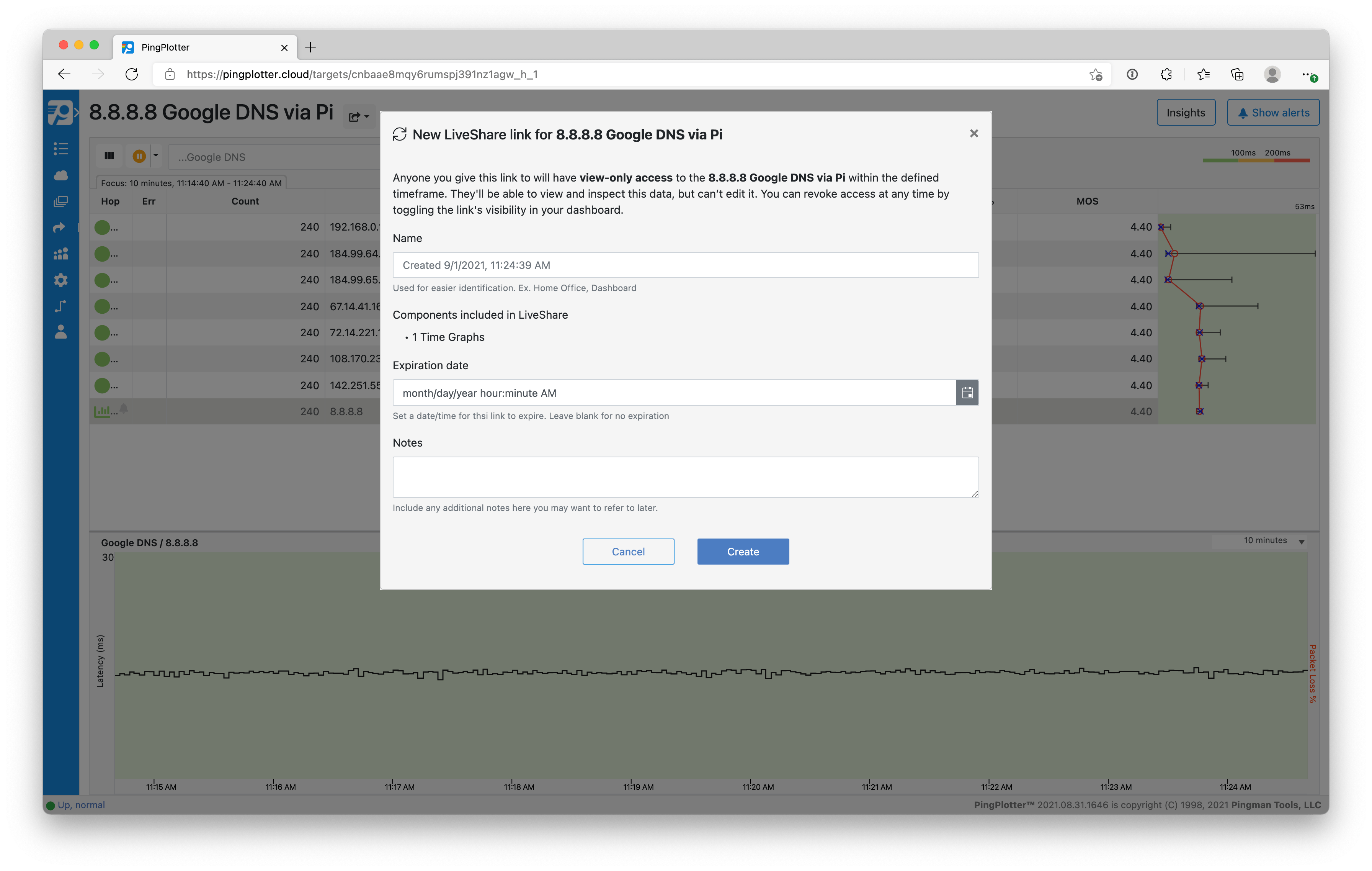Open the expiration date calendar picker
Screen dimensions: 1372x871
[967, 393]
